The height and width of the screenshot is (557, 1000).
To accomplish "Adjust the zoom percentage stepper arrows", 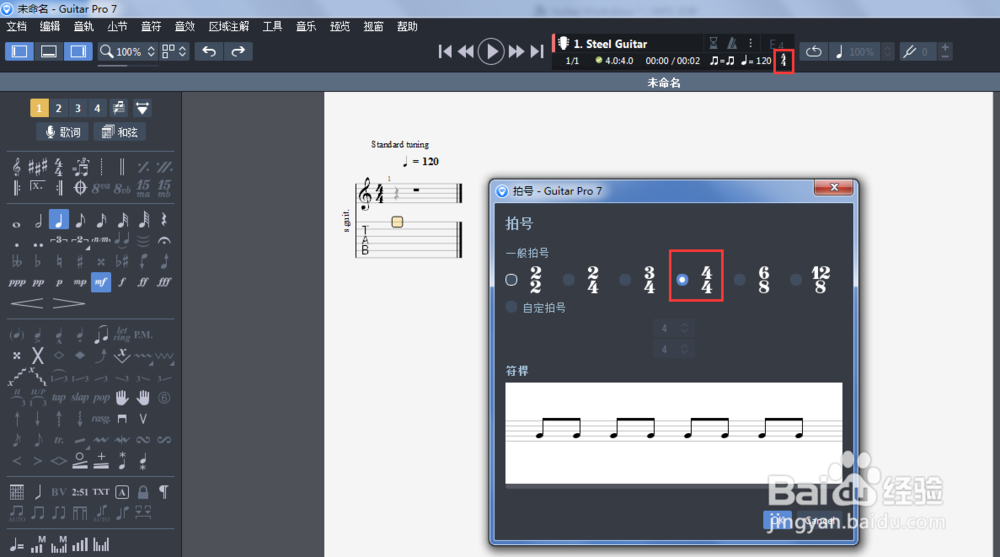I will (x=151, y=52).
